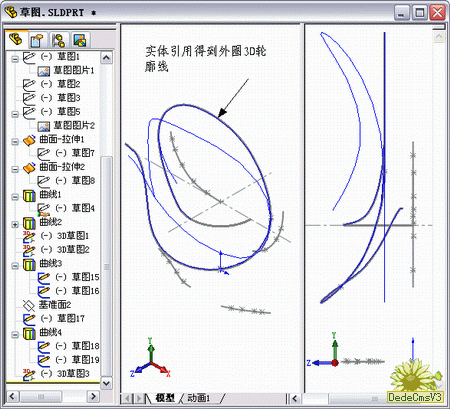
Task: Click the tree horizontal scroll right arrow
Action: [93, 396]
